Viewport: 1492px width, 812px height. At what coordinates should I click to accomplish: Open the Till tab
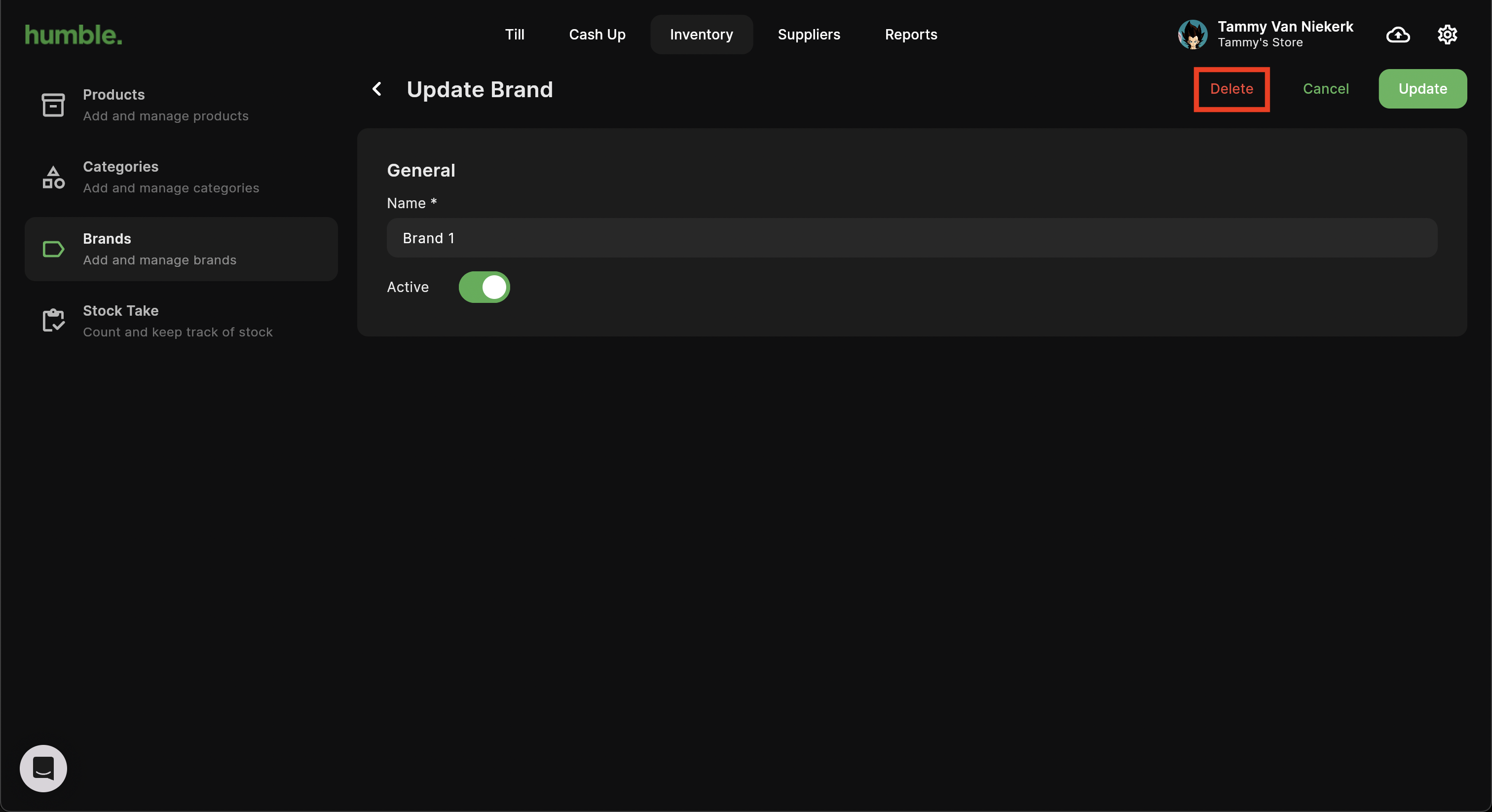pos(514,35)
